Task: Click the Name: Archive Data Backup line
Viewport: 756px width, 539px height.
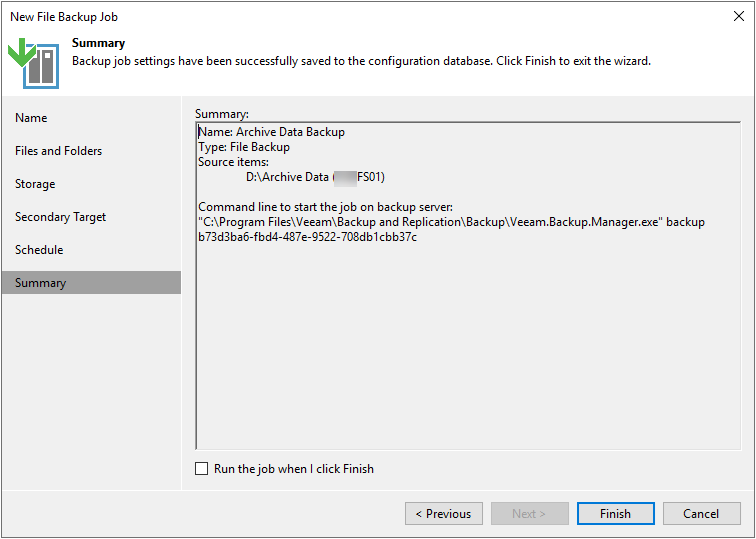Action: tap(271, 132)
